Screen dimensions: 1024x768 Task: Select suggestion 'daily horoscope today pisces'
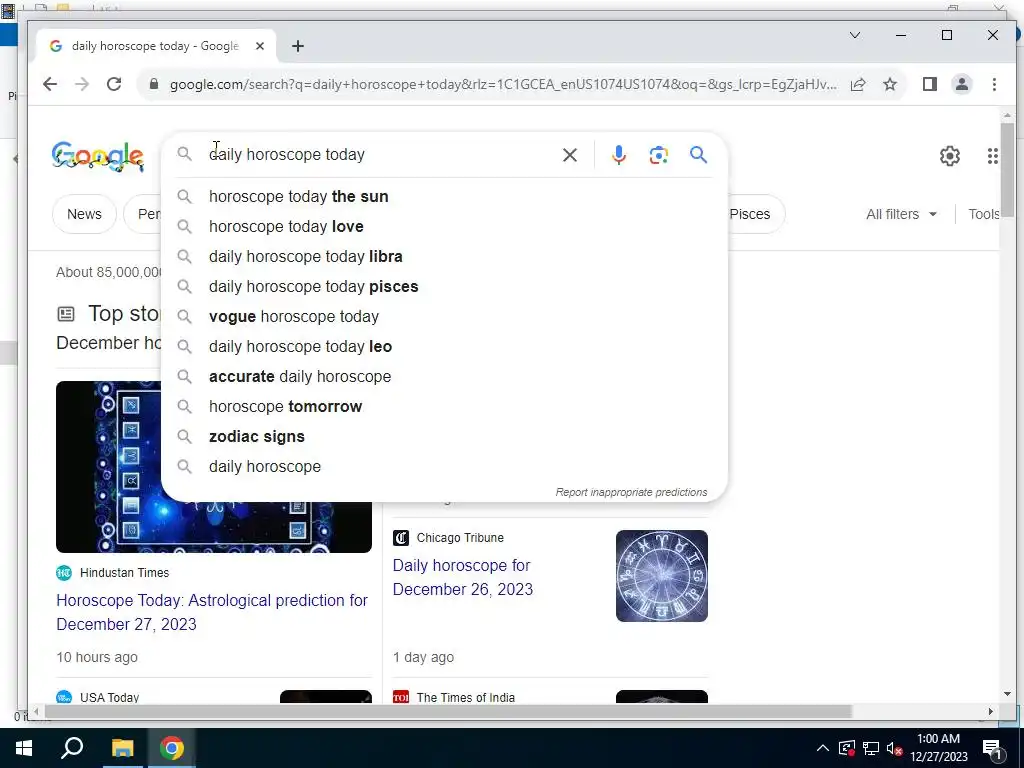click(444, 287)
